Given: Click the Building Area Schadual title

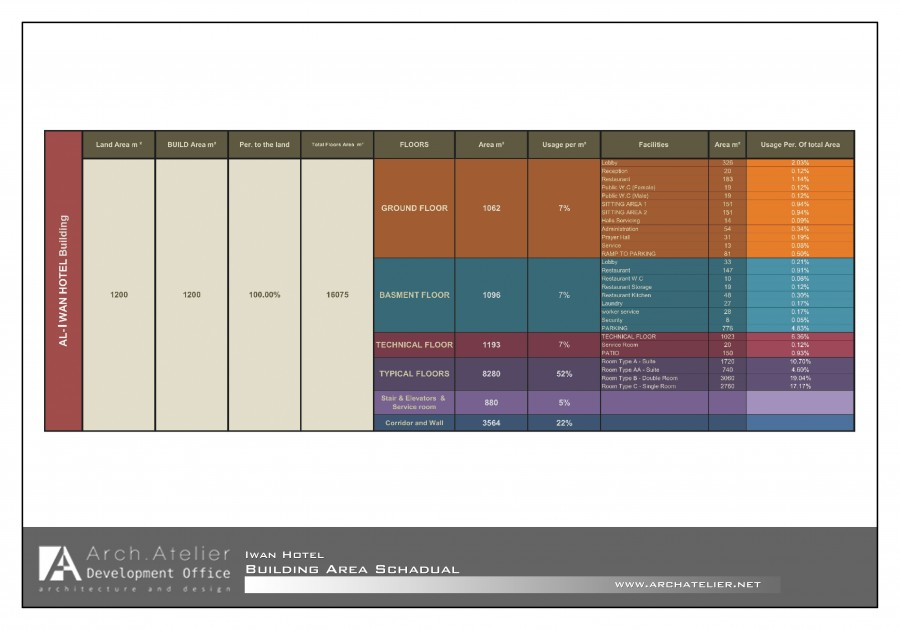Looking at the screenshot, I should tap(352, 569).
